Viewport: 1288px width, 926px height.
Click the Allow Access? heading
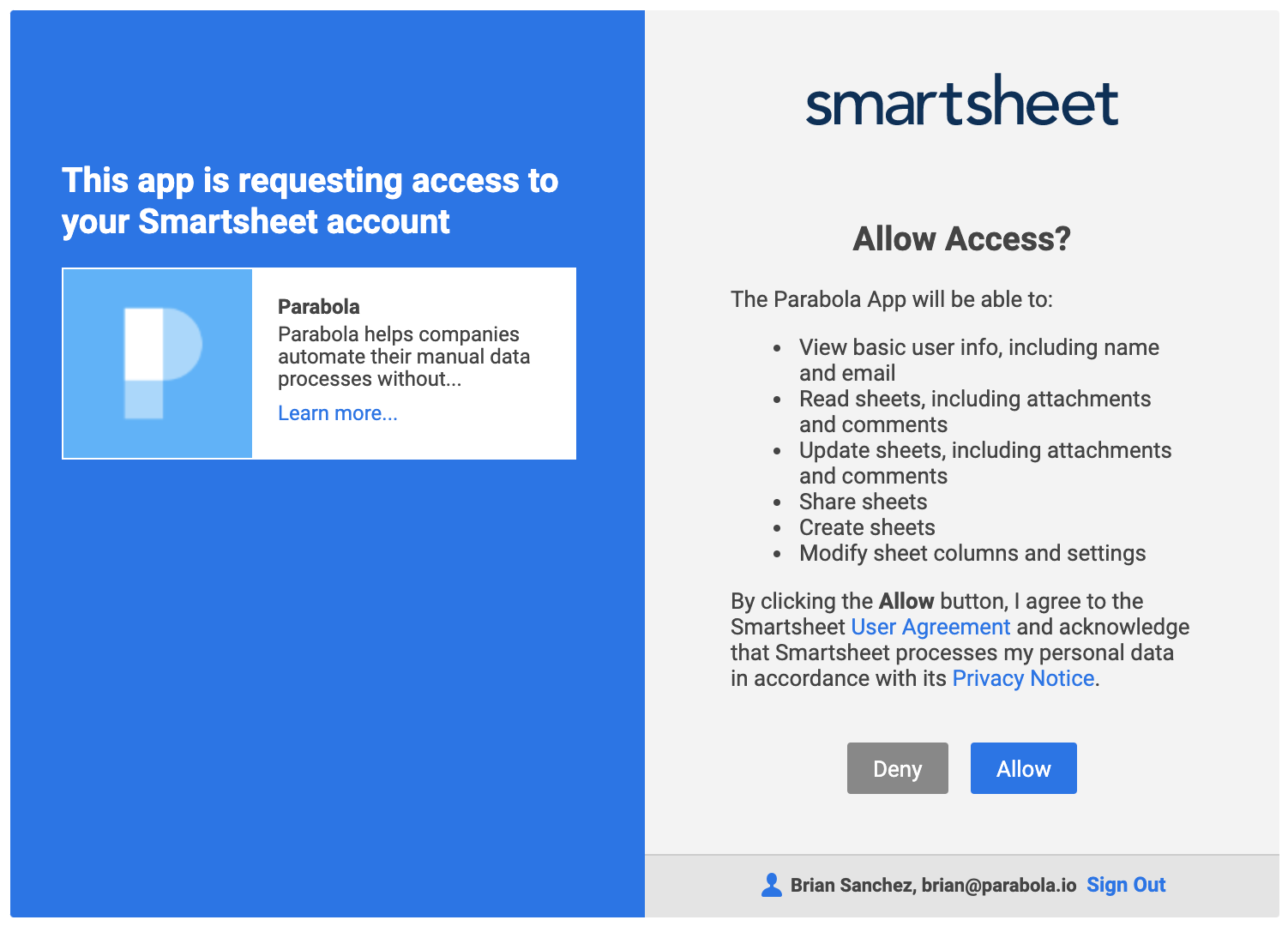point(962,238)
